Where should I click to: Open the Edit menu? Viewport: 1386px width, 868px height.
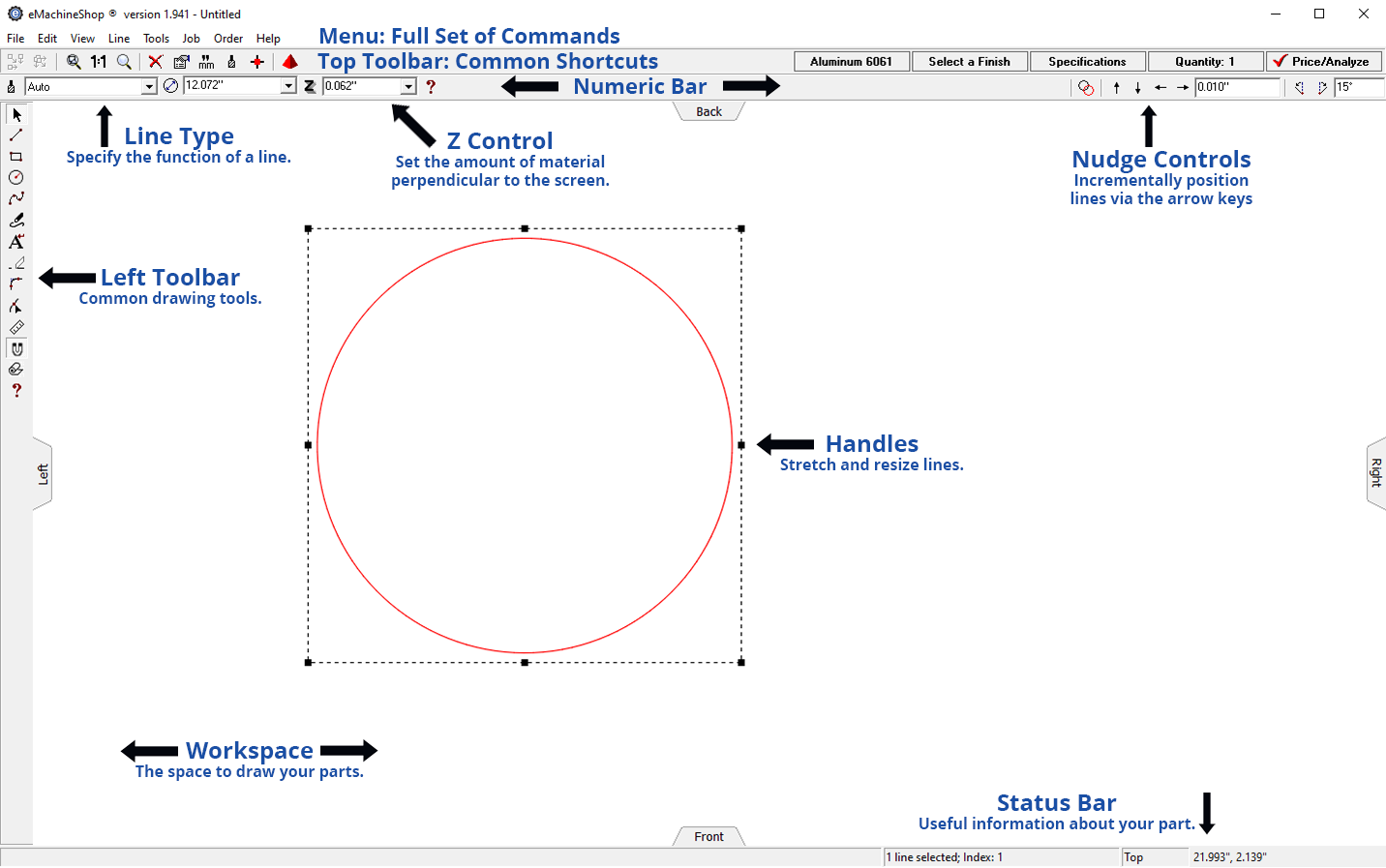pyautogui.click(x=47, y=39)
